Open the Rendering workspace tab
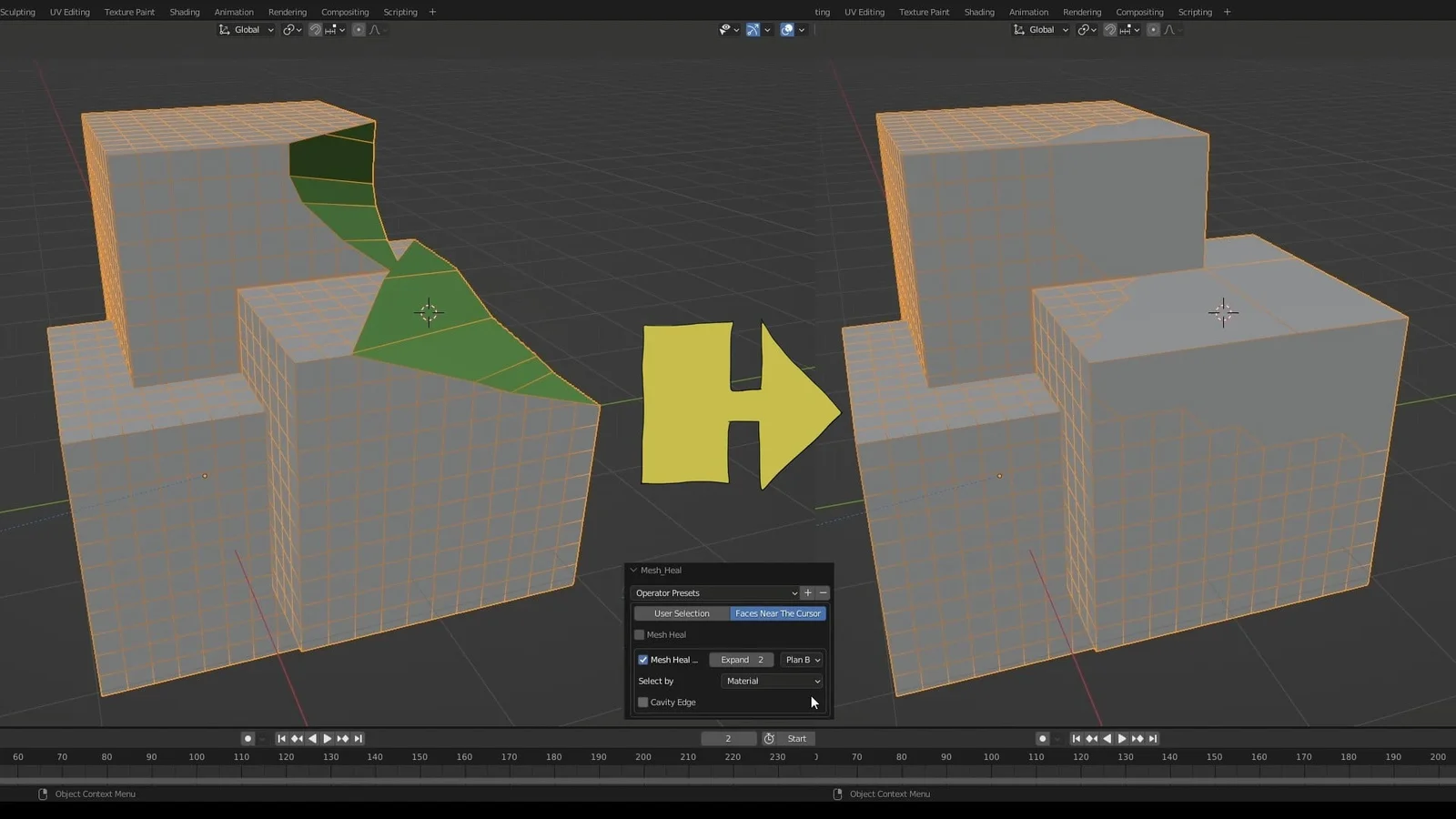Image resolution: width=1456 pixels, height=819 pixels. pos(288,12)
